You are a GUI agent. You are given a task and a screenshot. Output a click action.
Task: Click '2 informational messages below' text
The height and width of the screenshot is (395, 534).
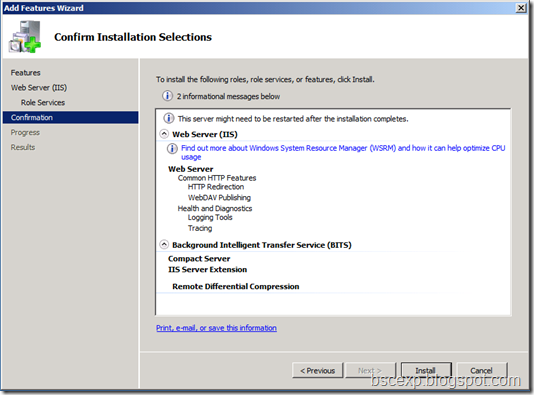[228, 96]
